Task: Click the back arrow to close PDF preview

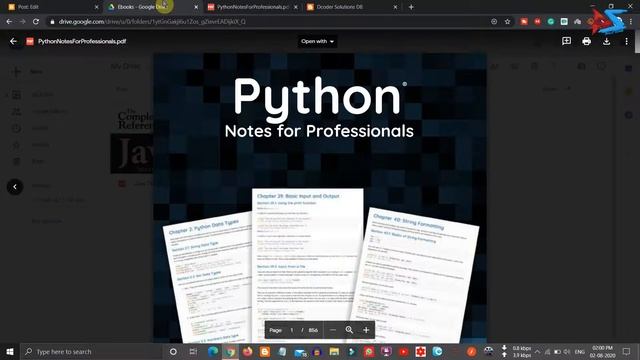Action: coord(13,41)
